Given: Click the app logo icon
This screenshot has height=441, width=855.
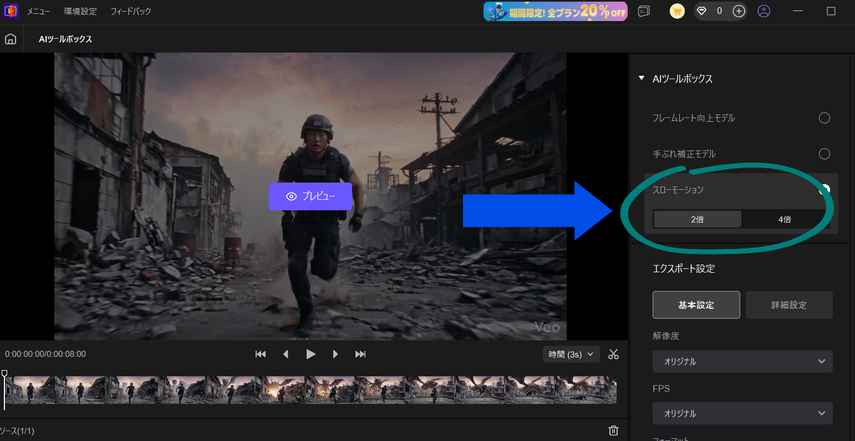Looking at the screenshot, I should tap(10, 11).
